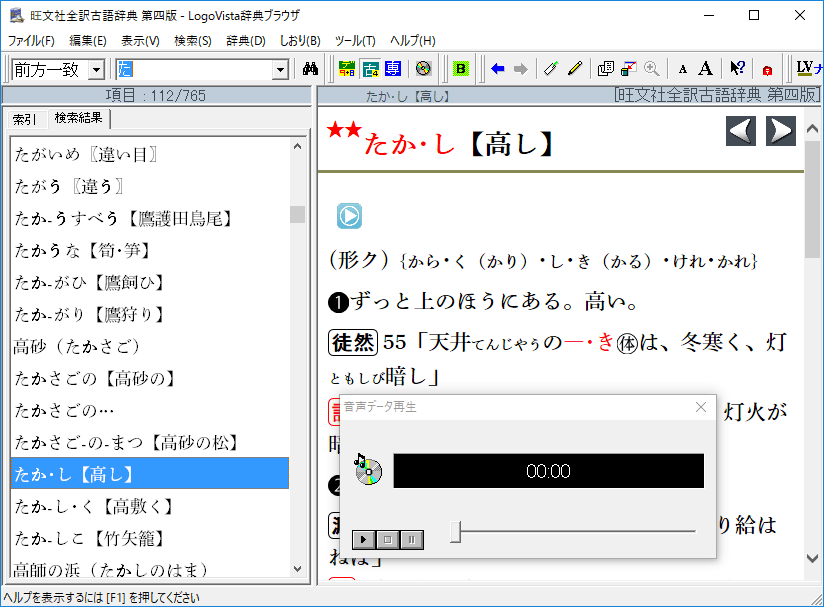
Task: Open the ヘルプ(H) menu
Action: pos(413,40)
